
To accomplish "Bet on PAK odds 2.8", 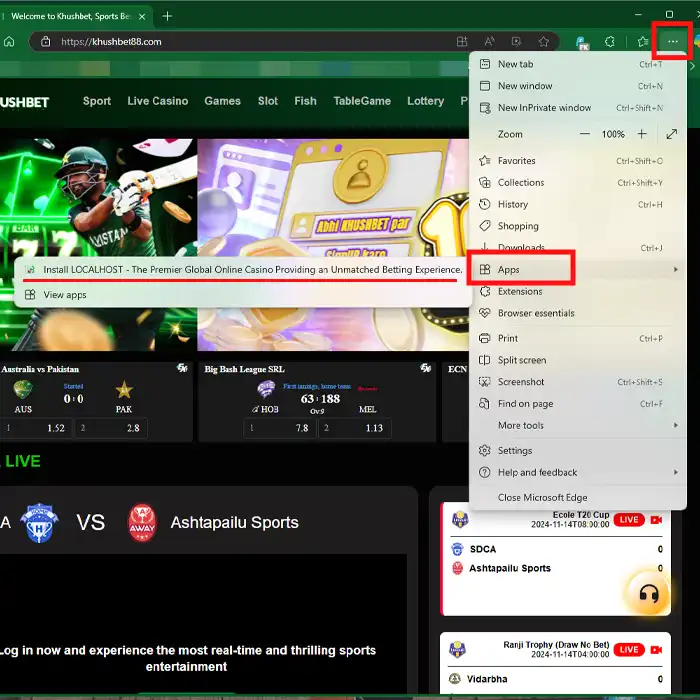I will pos(111,428).
